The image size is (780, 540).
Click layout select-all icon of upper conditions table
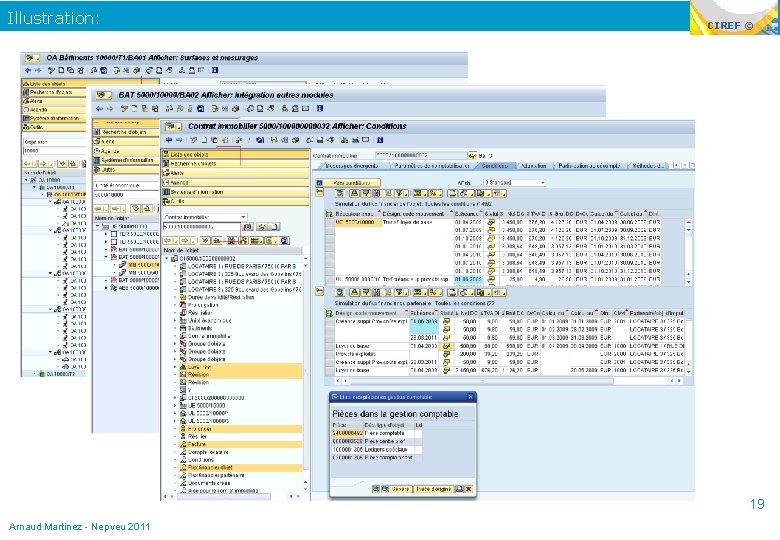pyautogui.click(x=329, y=214)
